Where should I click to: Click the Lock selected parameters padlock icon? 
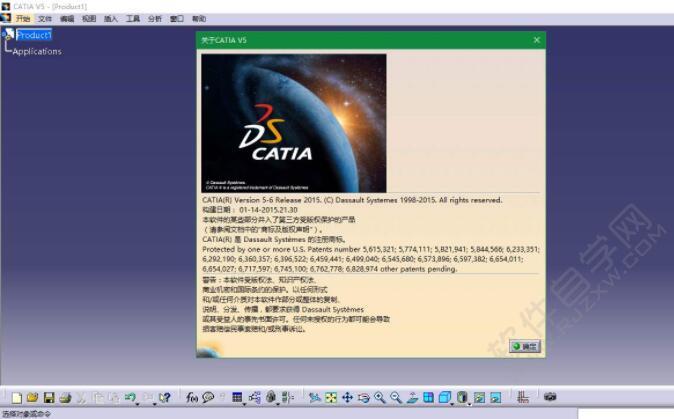pos(271,397)
